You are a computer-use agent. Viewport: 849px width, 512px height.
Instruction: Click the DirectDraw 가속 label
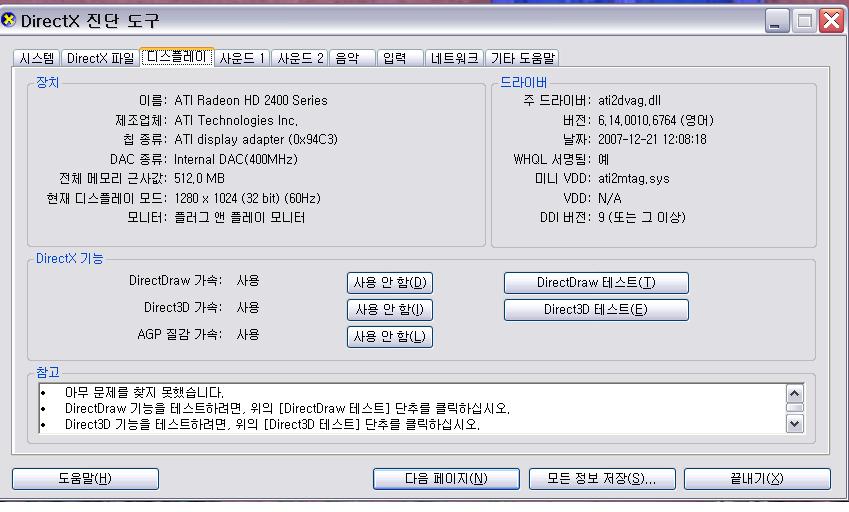click(175, 280)
